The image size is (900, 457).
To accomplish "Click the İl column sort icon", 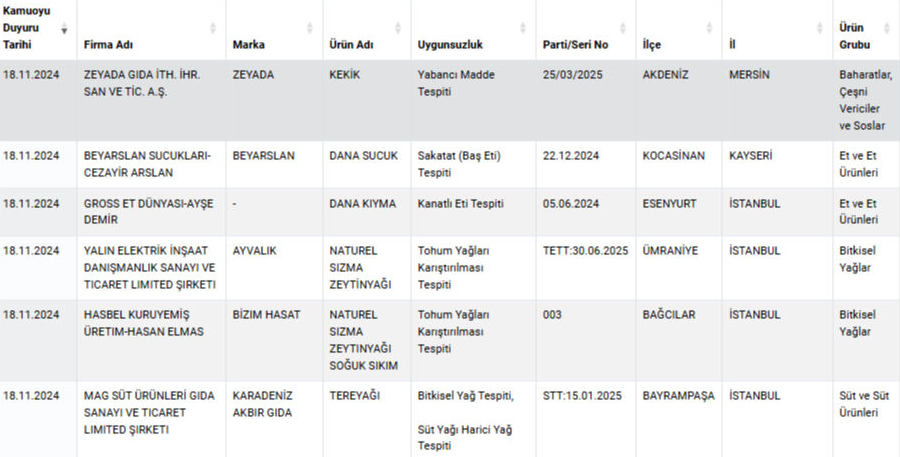I will 820,29.
